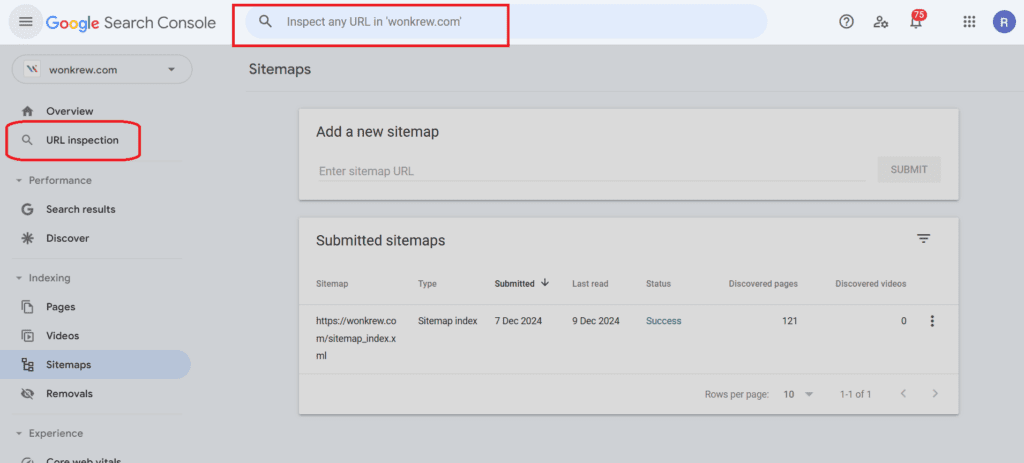Open Removals in the sidebar
1024x463 pixels.
(69, 394)
